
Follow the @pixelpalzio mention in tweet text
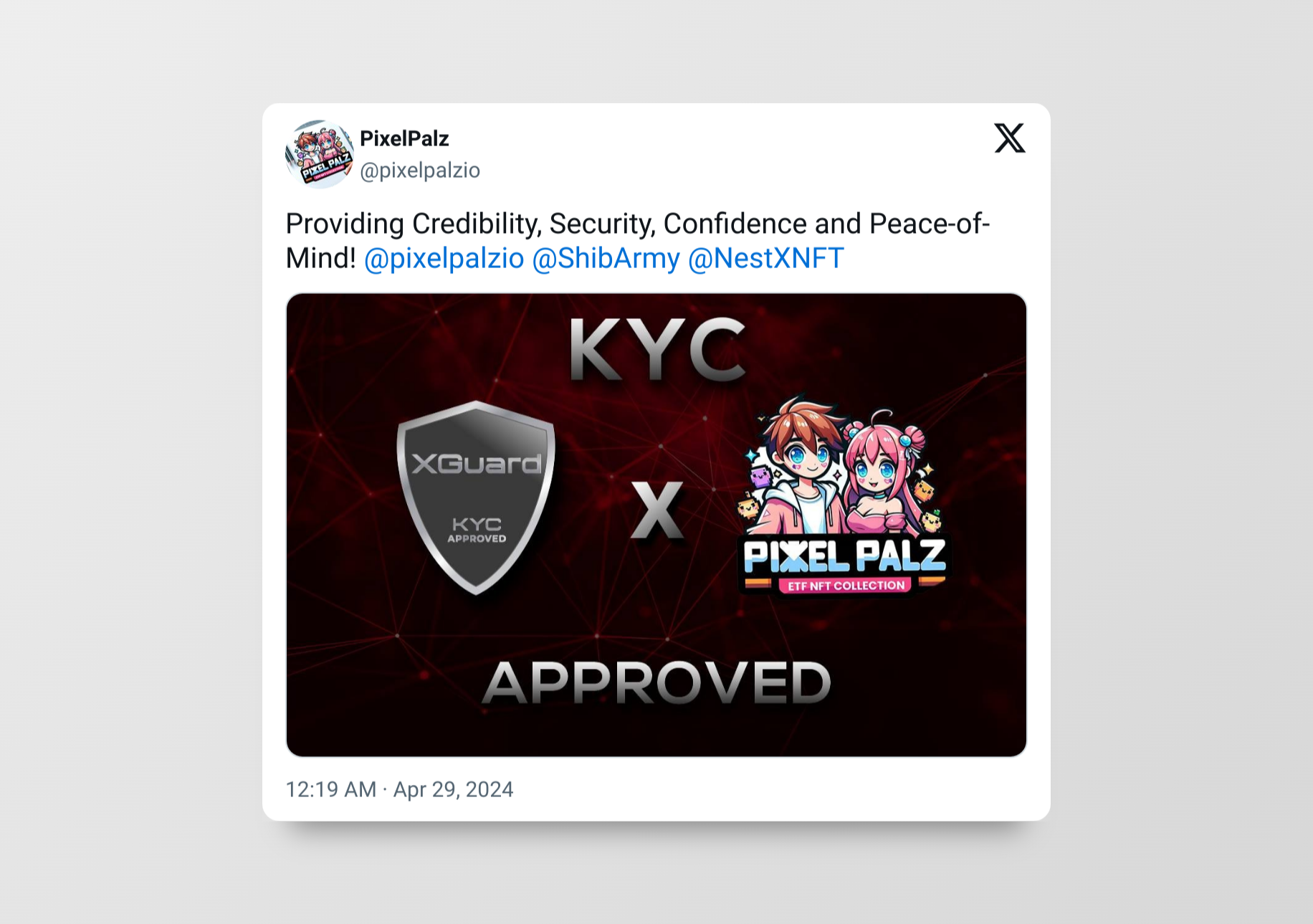[444, 258]
